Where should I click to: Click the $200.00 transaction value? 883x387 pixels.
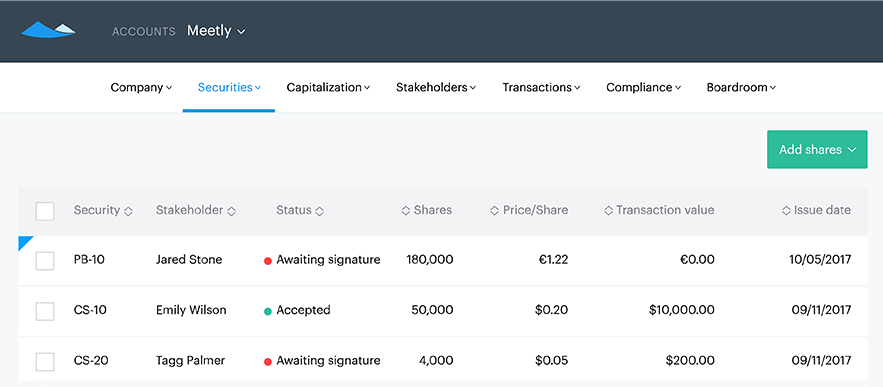click(690, 361)
